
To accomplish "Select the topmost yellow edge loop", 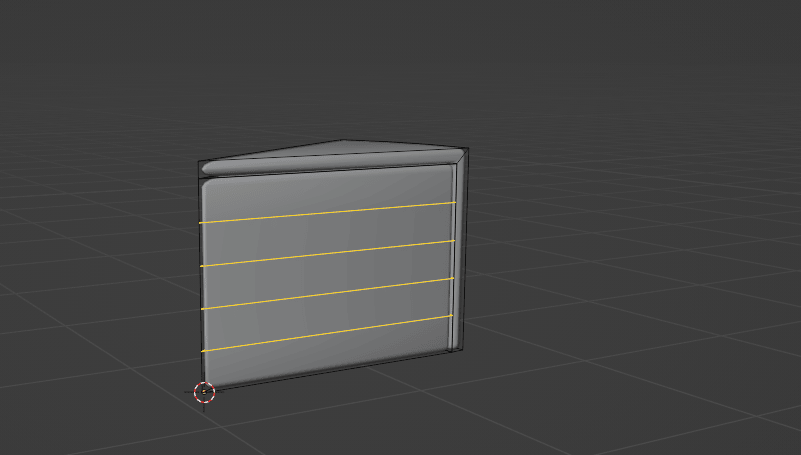I will point(328,212).
